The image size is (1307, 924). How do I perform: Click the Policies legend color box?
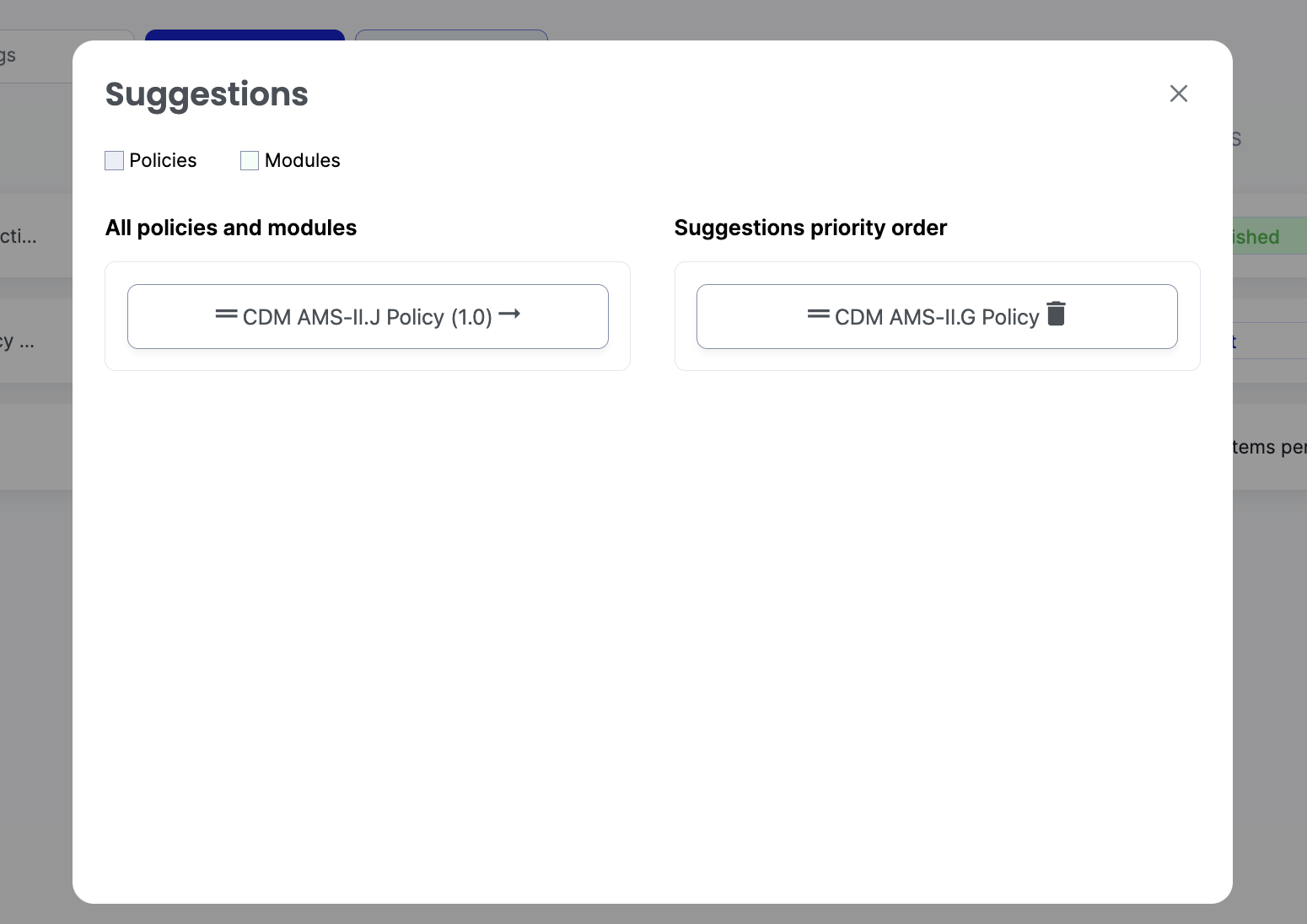114,161
